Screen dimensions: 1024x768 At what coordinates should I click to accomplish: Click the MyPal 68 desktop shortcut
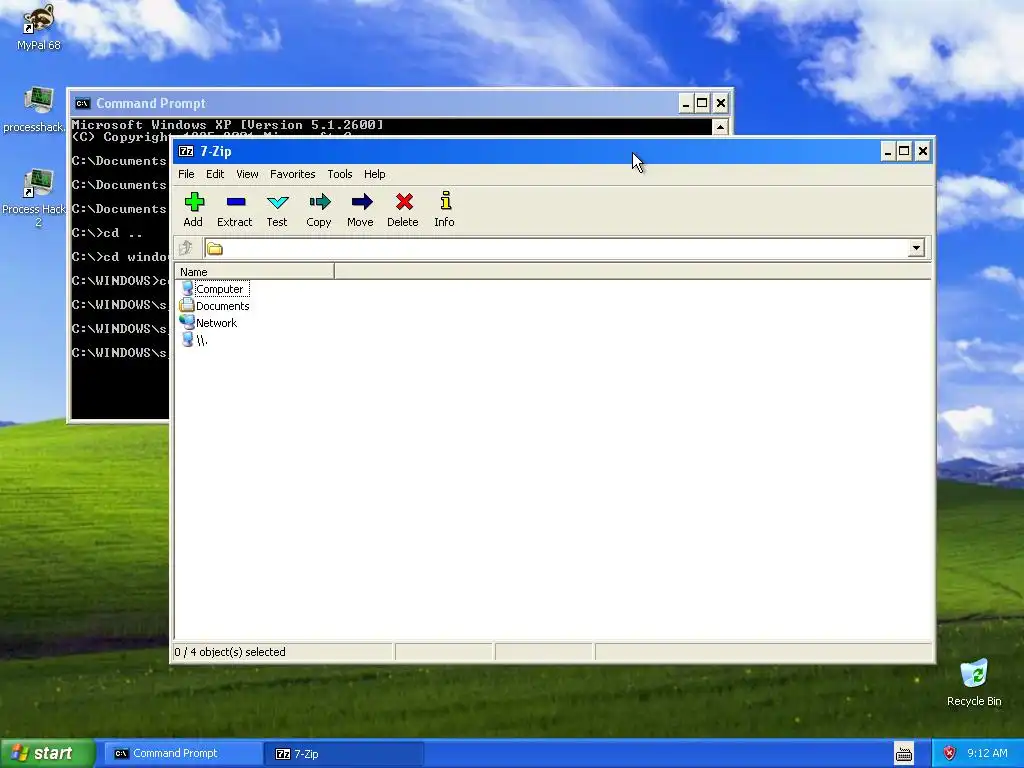click(x=39, y=27)
